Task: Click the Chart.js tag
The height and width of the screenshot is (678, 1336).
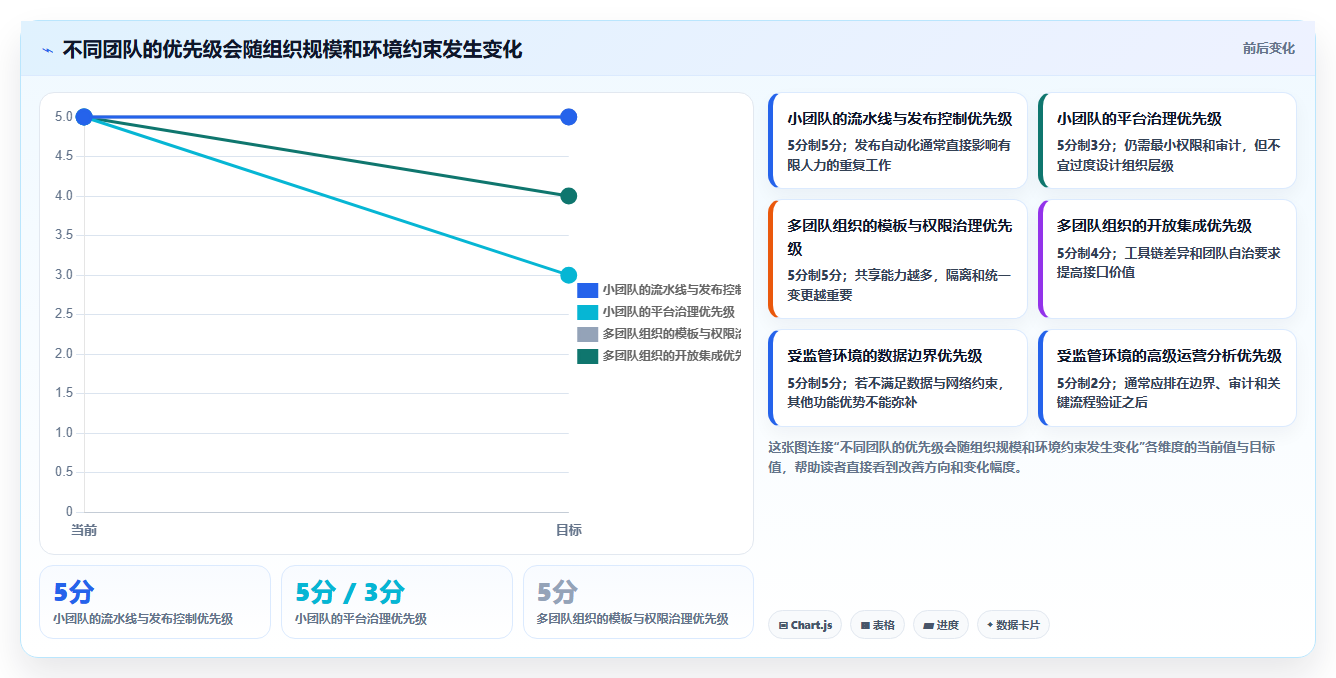Action: coord(805,625)
